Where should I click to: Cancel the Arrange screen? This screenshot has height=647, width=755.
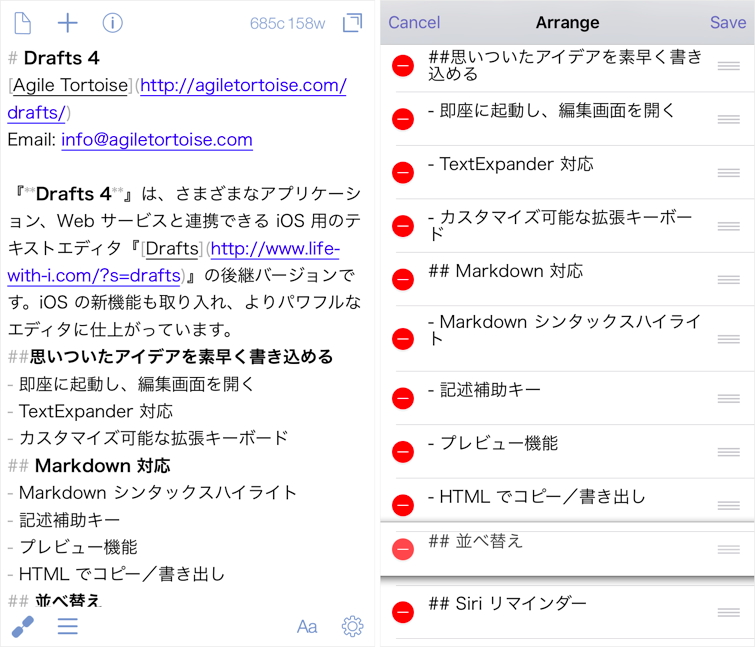pos(414,23)
